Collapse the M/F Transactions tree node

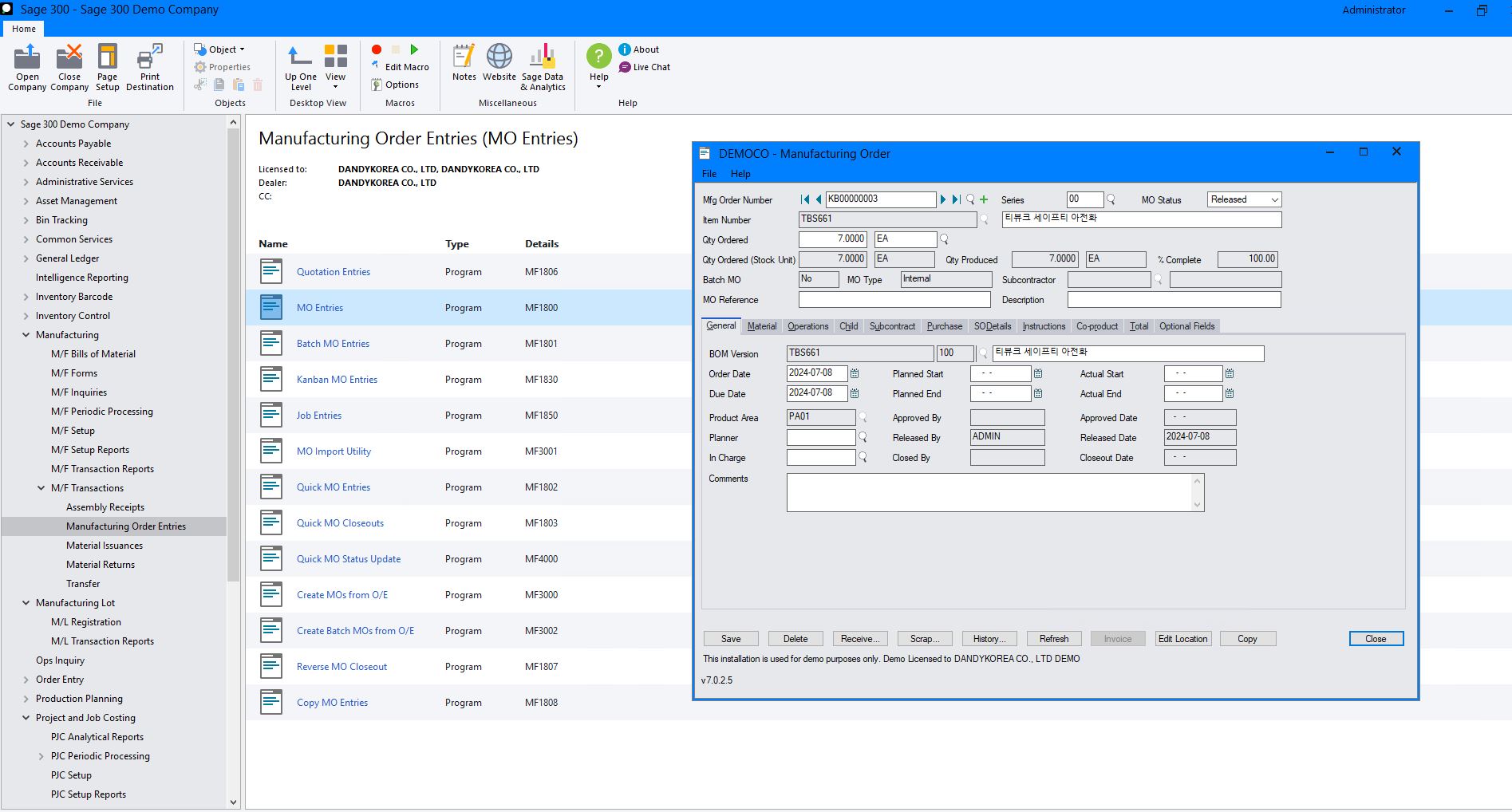[x=41, y=488]
